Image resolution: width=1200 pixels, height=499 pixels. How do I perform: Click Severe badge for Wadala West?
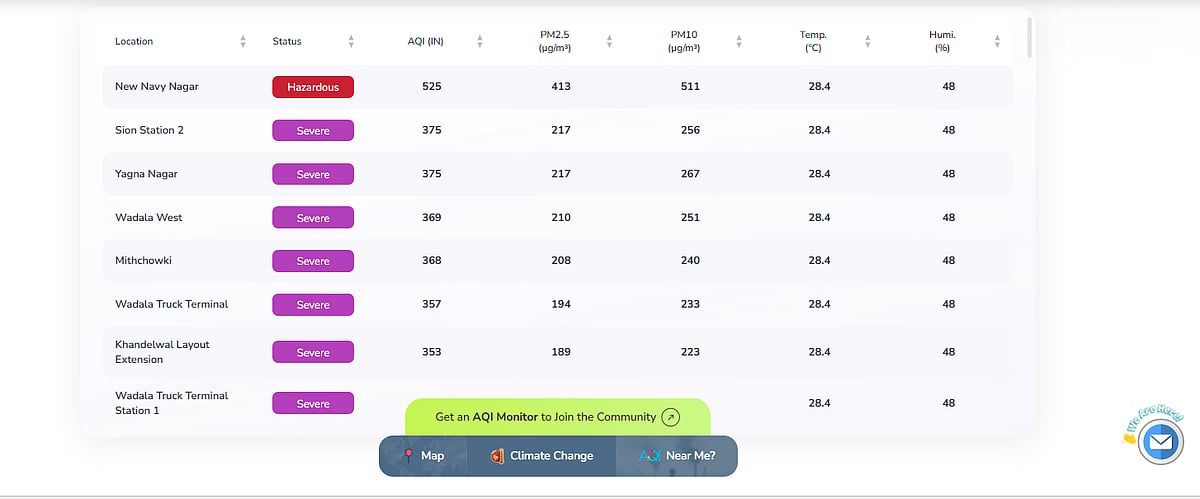tap(313, 217)
